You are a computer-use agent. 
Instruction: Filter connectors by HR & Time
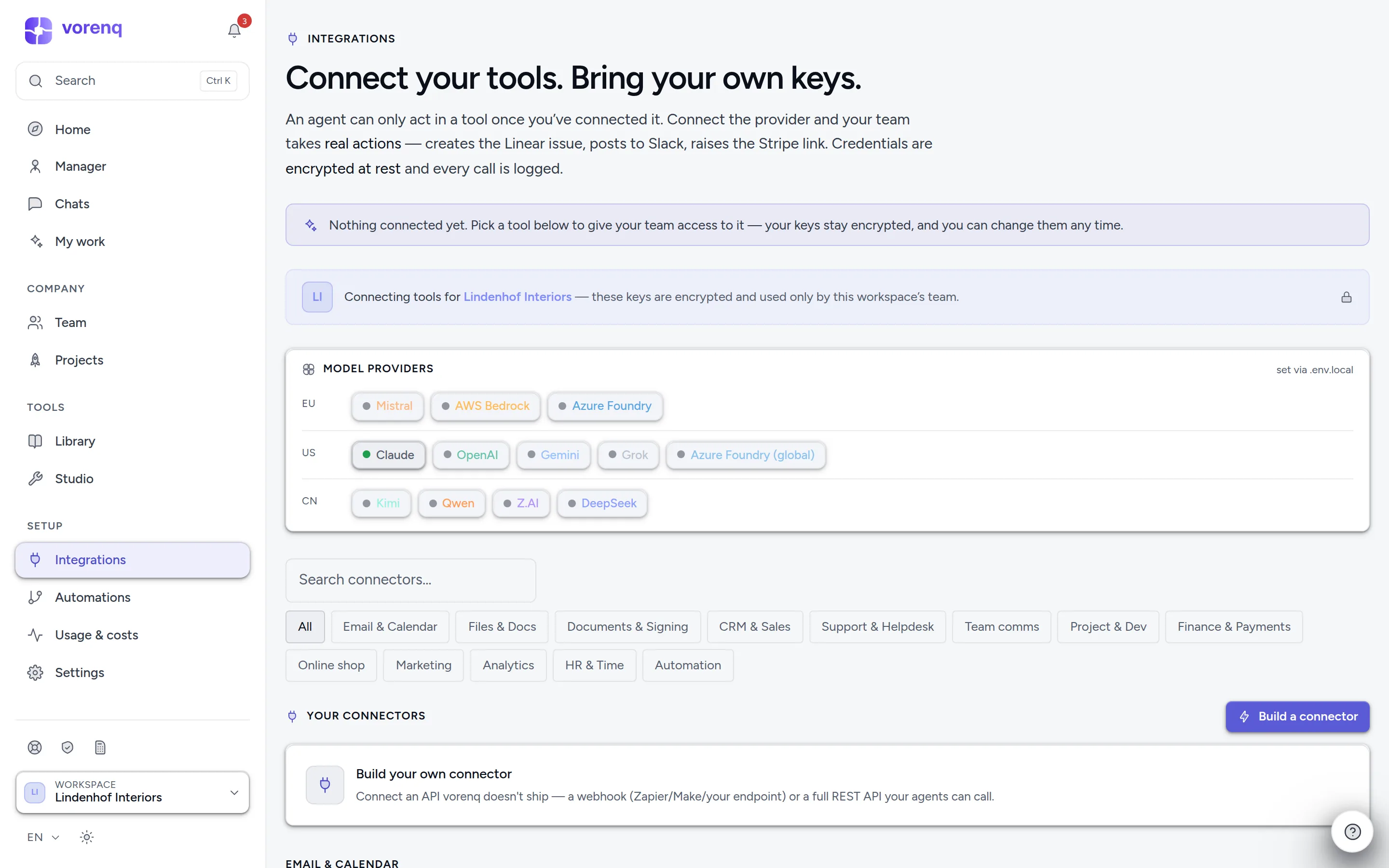click(594, 665)
